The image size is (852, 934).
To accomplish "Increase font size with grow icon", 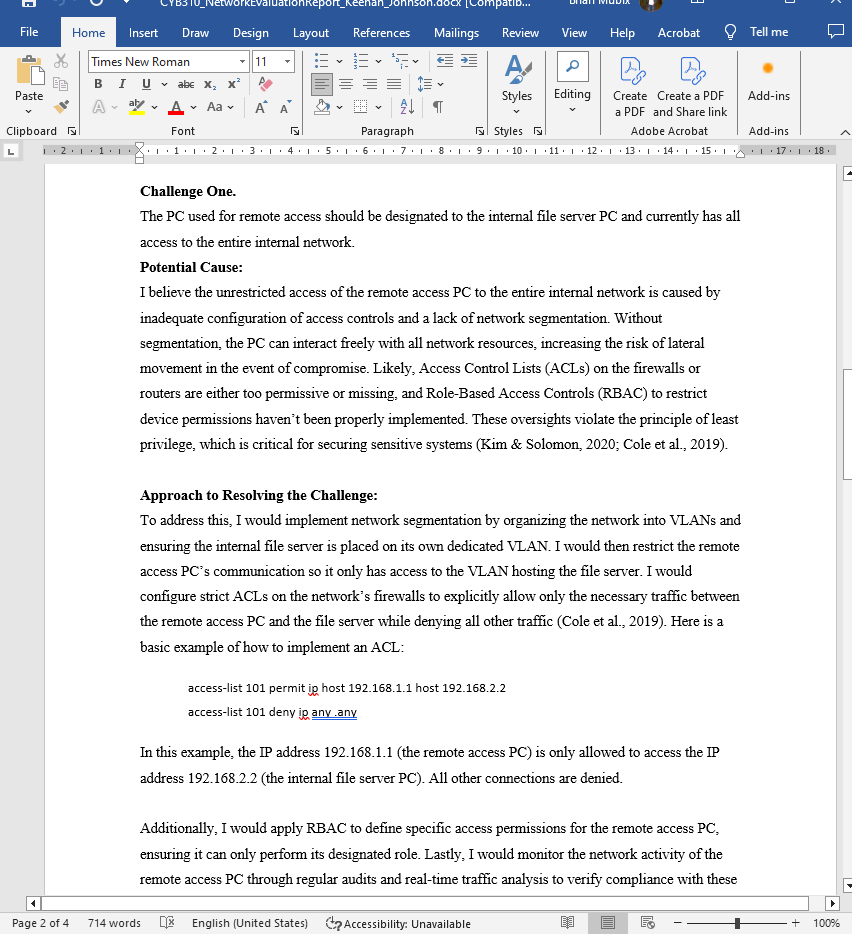I will pos(261,107).
